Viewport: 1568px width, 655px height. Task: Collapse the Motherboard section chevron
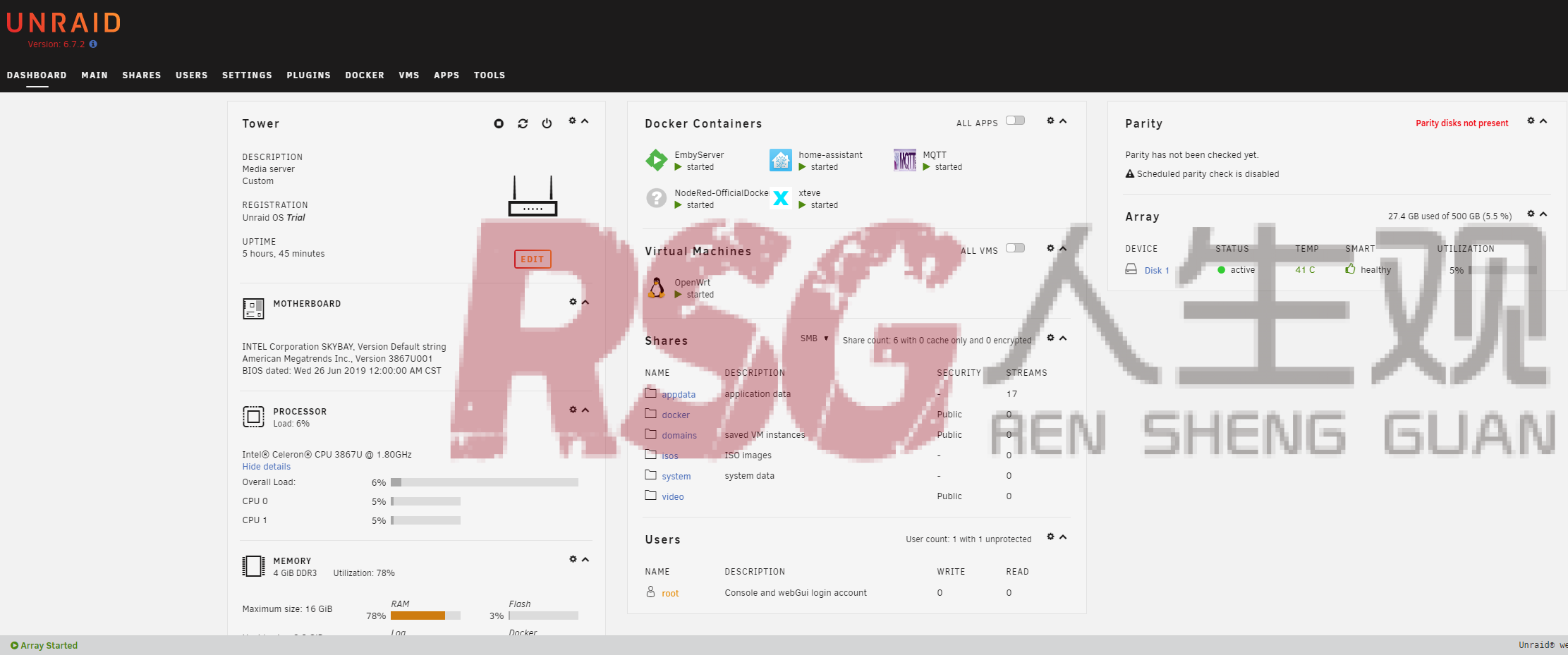(x=585, y=302)
